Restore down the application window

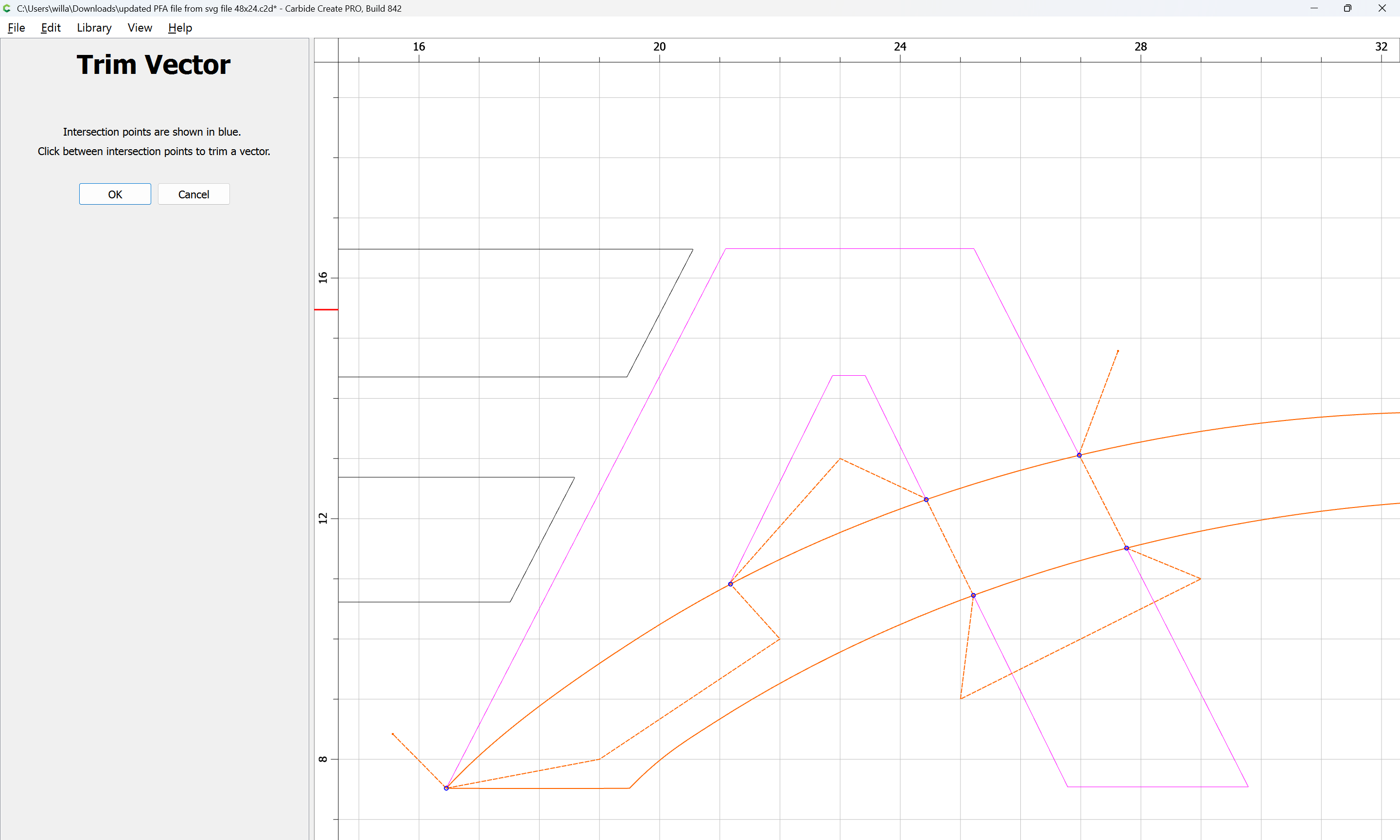[x=1347, y=8]
